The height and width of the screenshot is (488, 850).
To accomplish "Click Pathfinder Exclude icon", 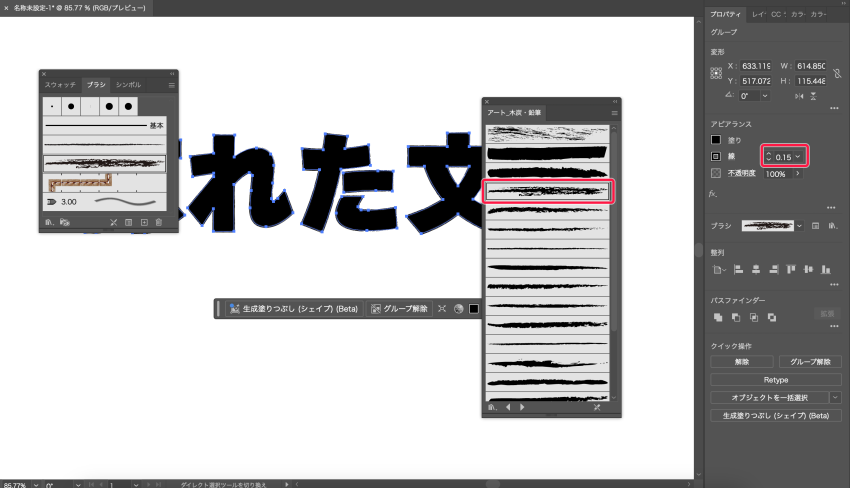I will point(771,317).
